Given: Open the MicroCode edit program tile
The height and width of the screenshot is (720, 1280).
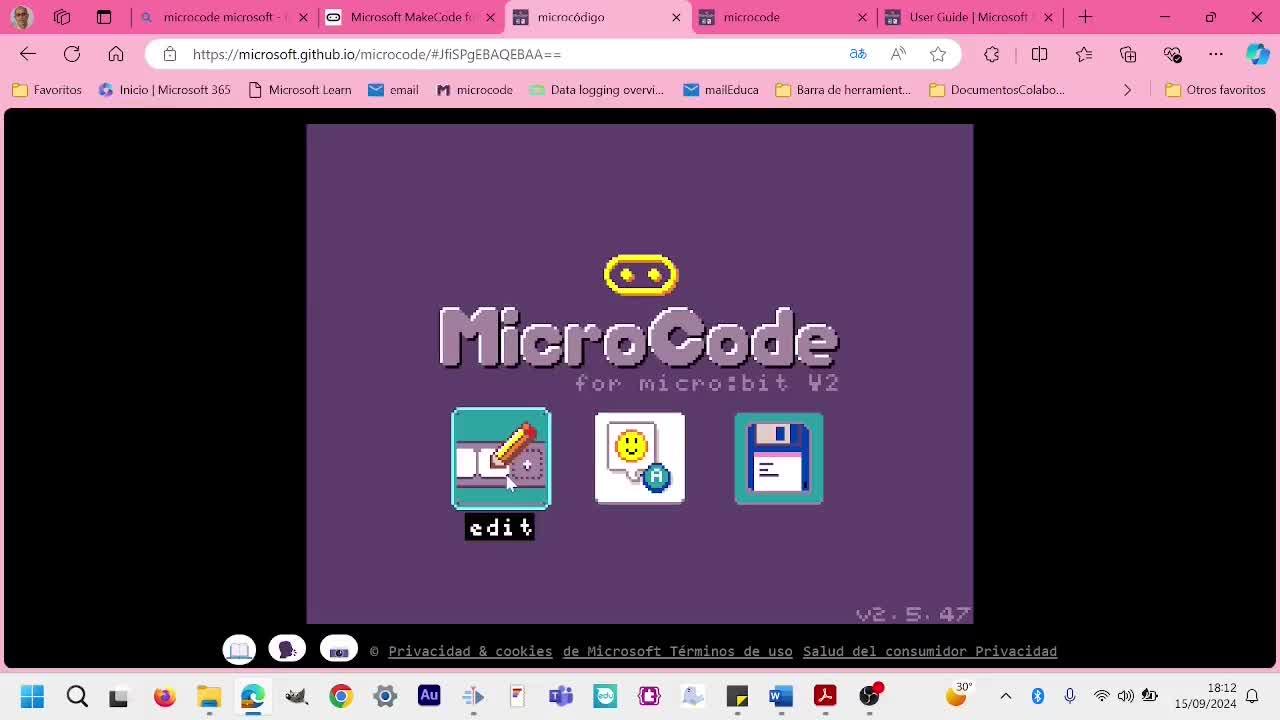Looking at the screenshot, I should coord(501,459).
